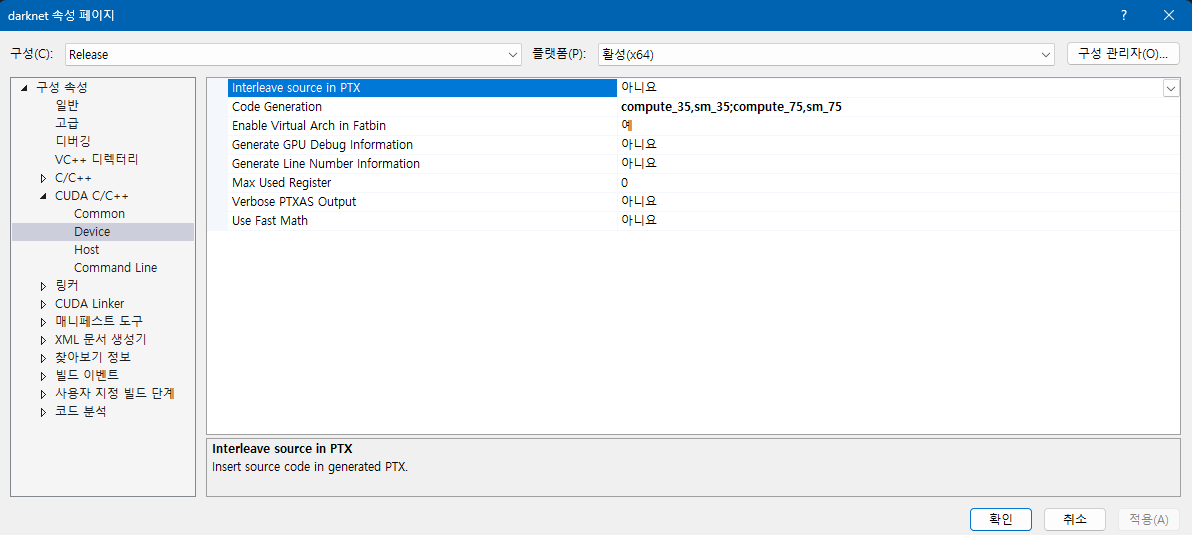Expand the 찾아보기 정보 node arrow

pos(43,357)
